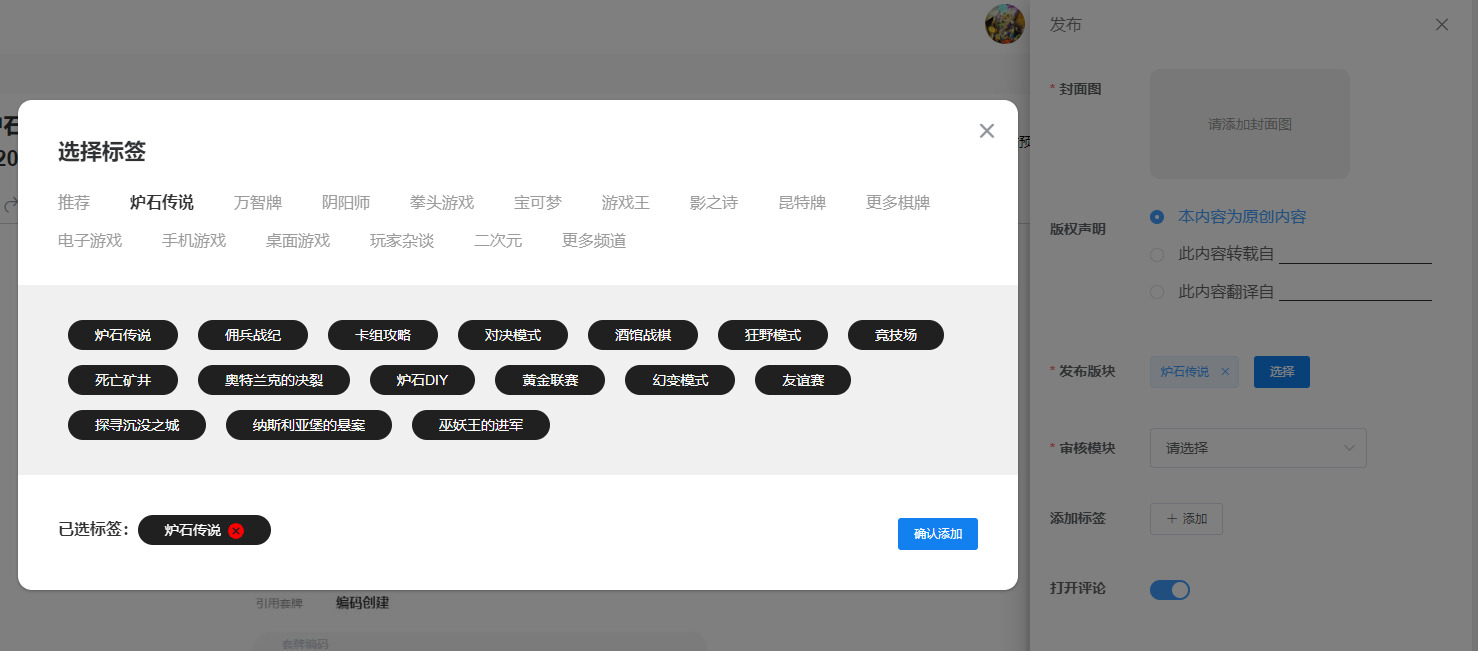
Task: Select the 二次元 tab
Action: 498,241
